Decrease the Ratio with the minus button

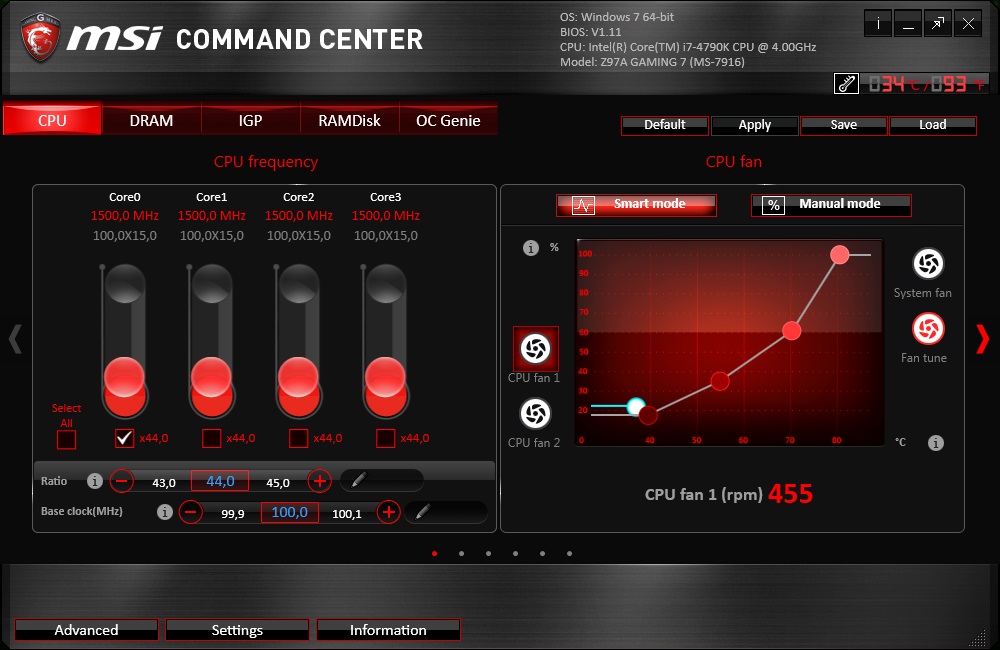(x=121, y=481)
